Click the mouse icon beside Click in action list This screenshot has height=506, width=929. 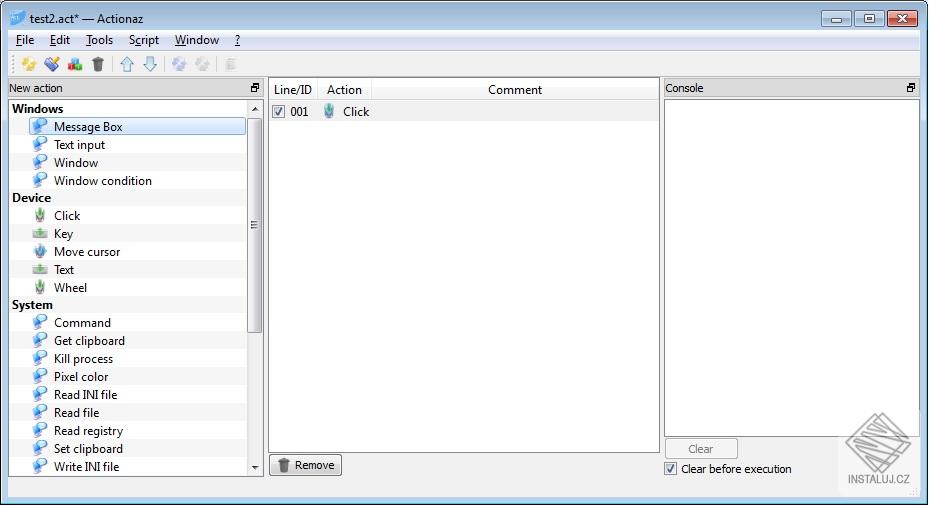40,215
